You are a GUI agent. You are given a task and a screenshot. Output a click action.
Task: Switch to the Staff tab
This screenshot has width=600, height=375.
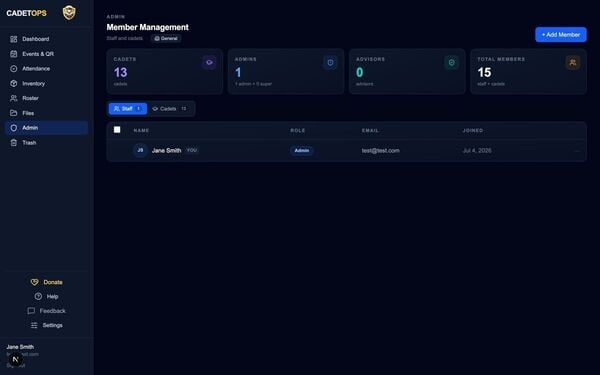tap(128, 109)
